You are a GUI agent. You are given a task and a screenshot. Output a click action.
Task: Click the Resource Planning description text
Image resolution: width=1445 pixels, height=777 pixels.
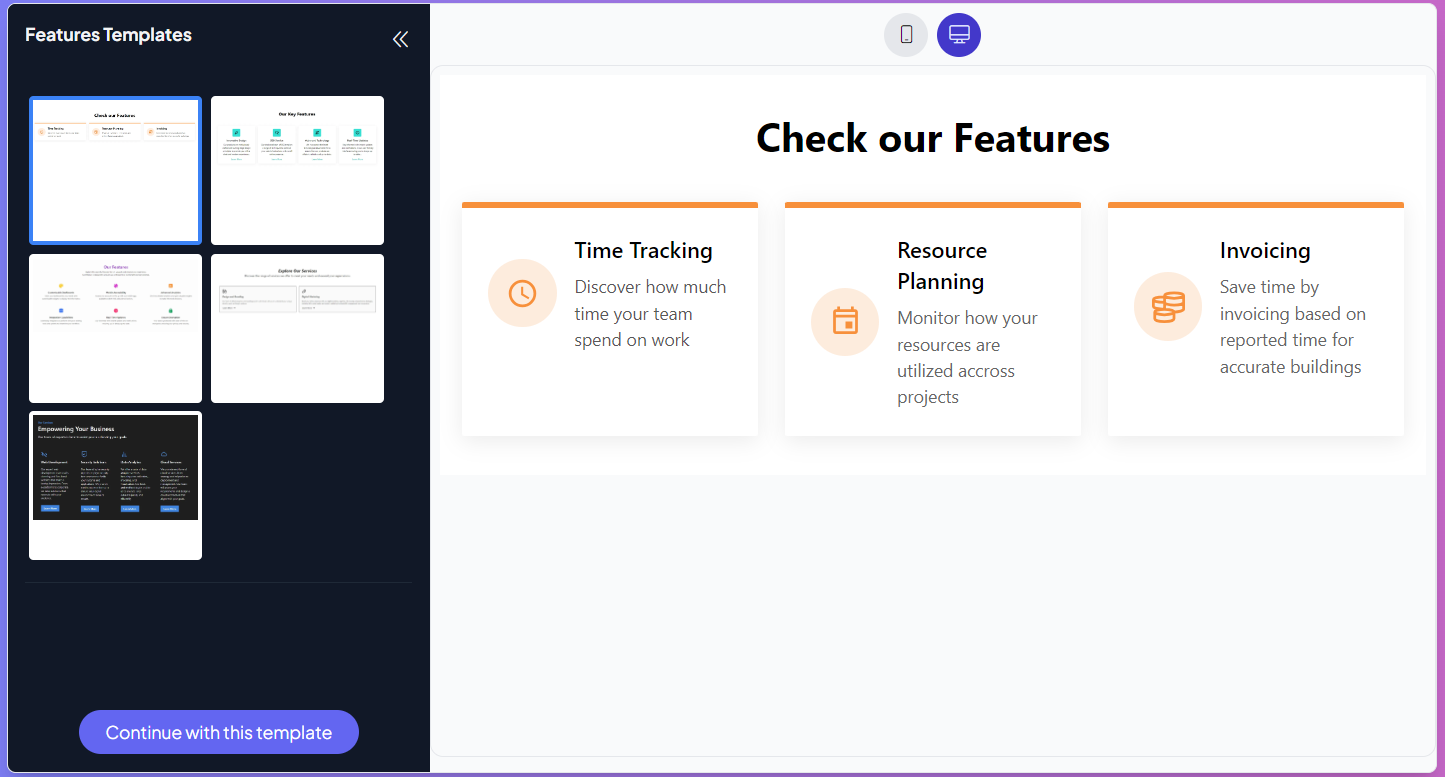(967, 357)
